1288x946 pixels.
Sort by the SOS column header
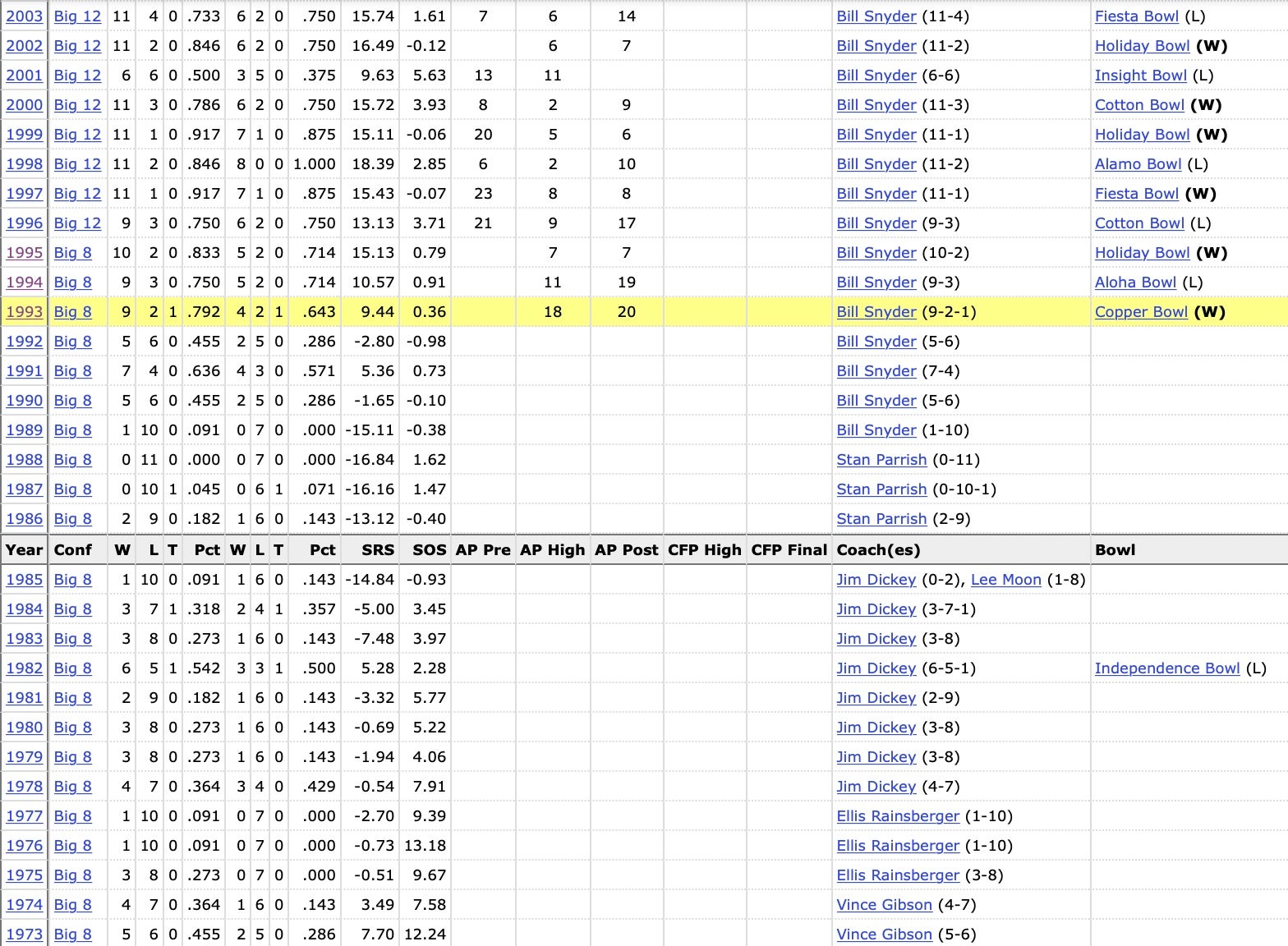pyautogui.click(x=429, y=550)
